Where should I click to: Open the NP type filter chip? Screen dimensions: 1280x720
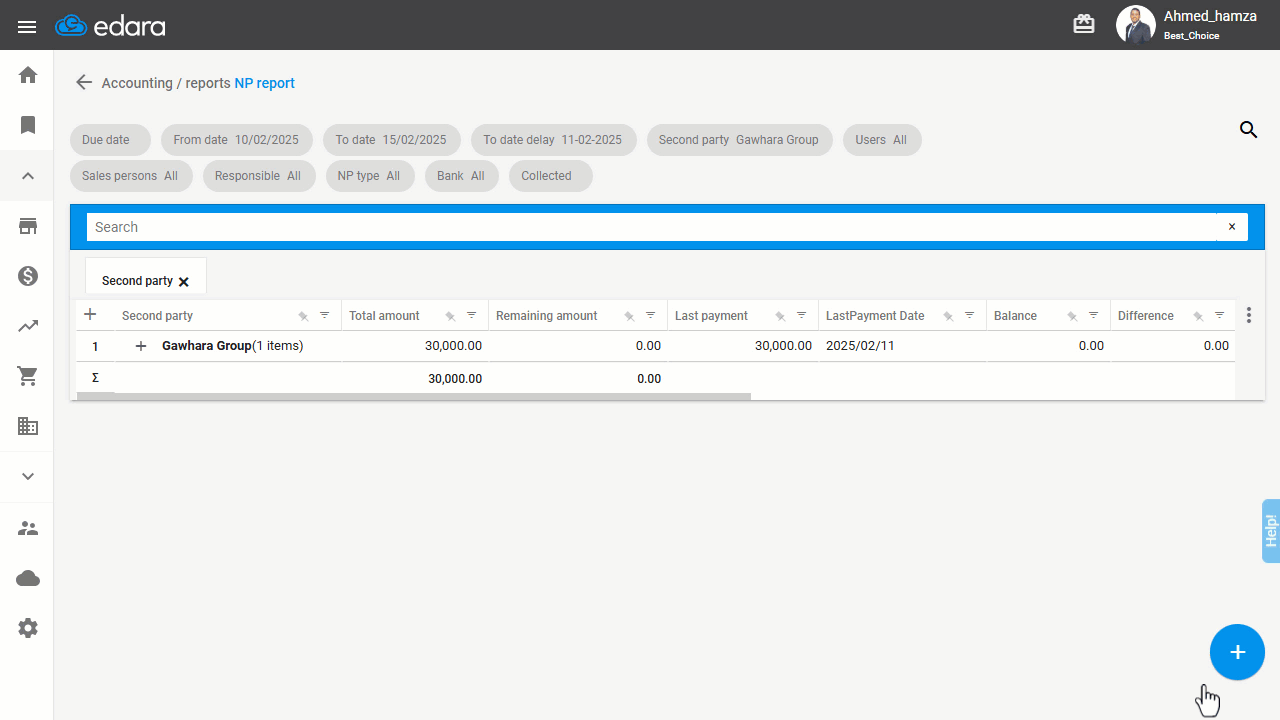tap(369, 176)
